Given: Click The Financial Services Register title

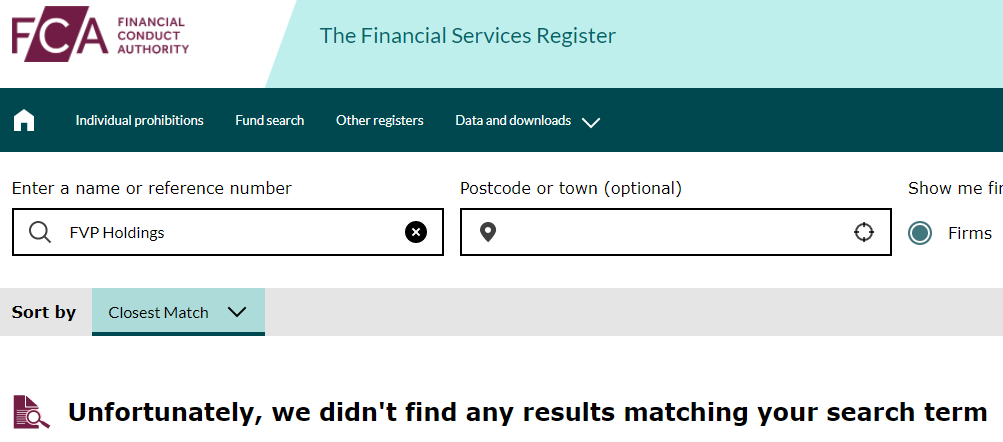Looking at the screenshot, I should click(x=468, y=35).
